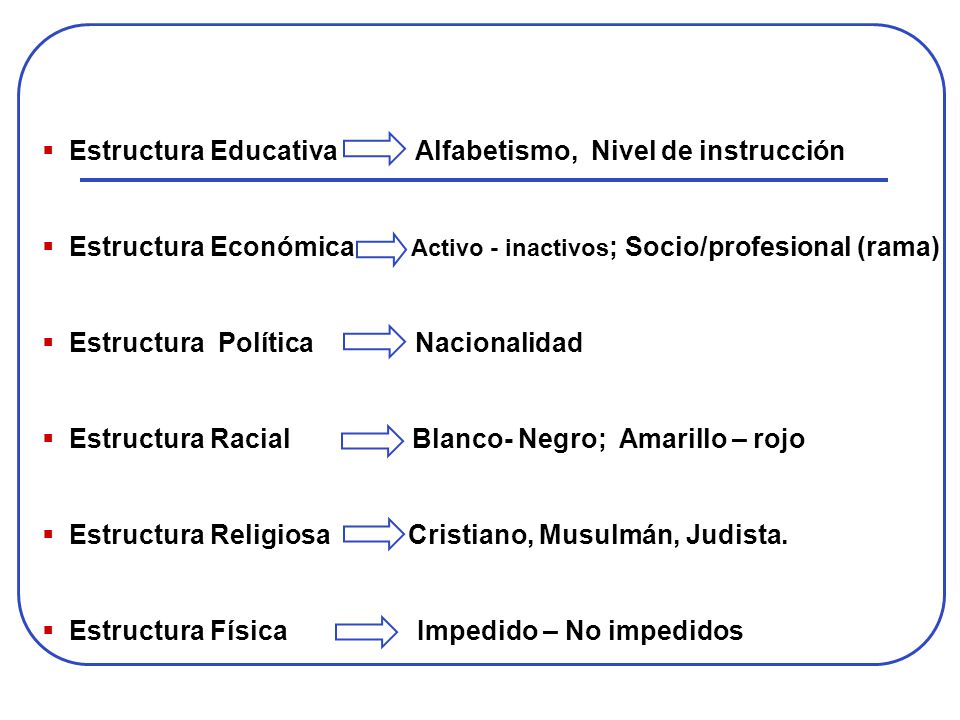The height and width of the screenshot is (720, 960).
Task: Click the arrow after Estructura Religiosa
Action: click(373, 534)
